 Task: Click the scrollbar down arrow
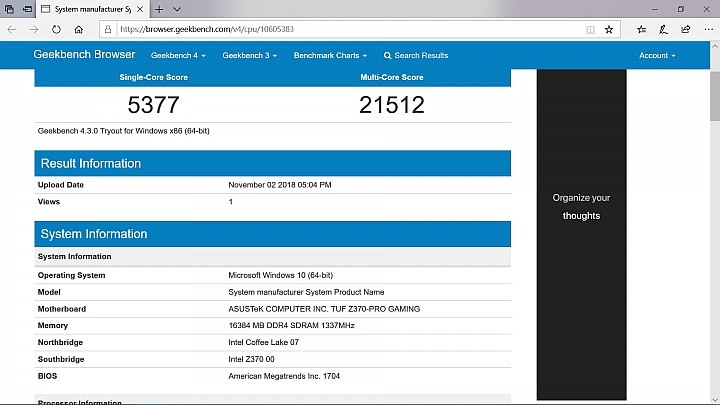pyautogui.click(x=715, y=400)
